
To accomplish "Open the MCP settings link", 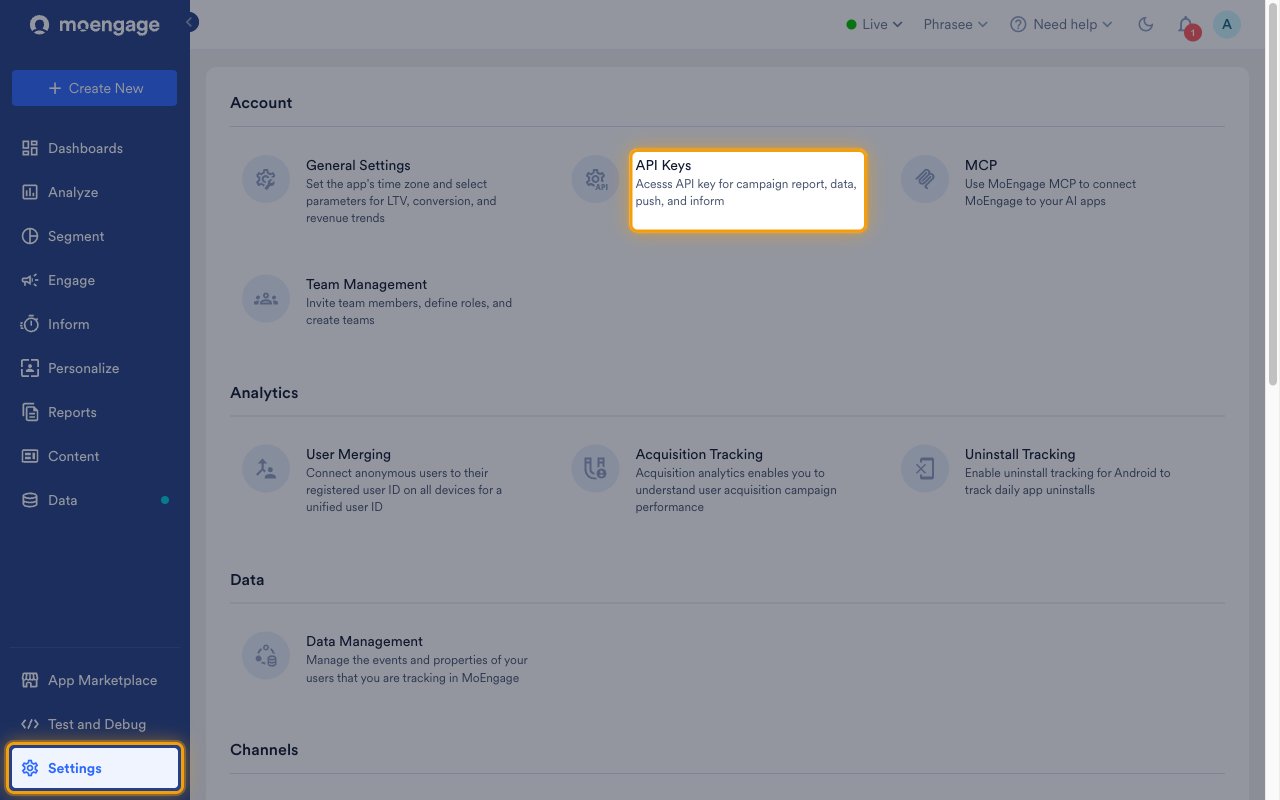I will click(981, 165).
